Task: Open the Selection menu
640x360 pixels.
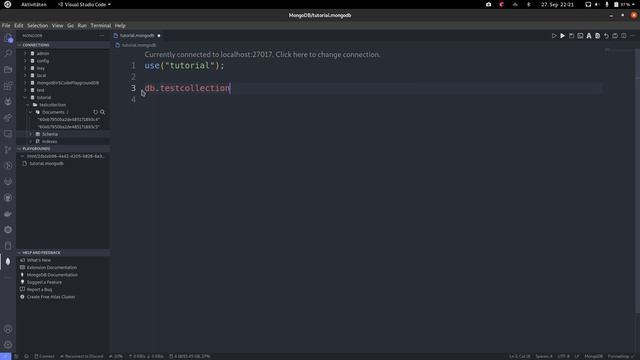Action: pyautogui.click(x=38, y=25)
